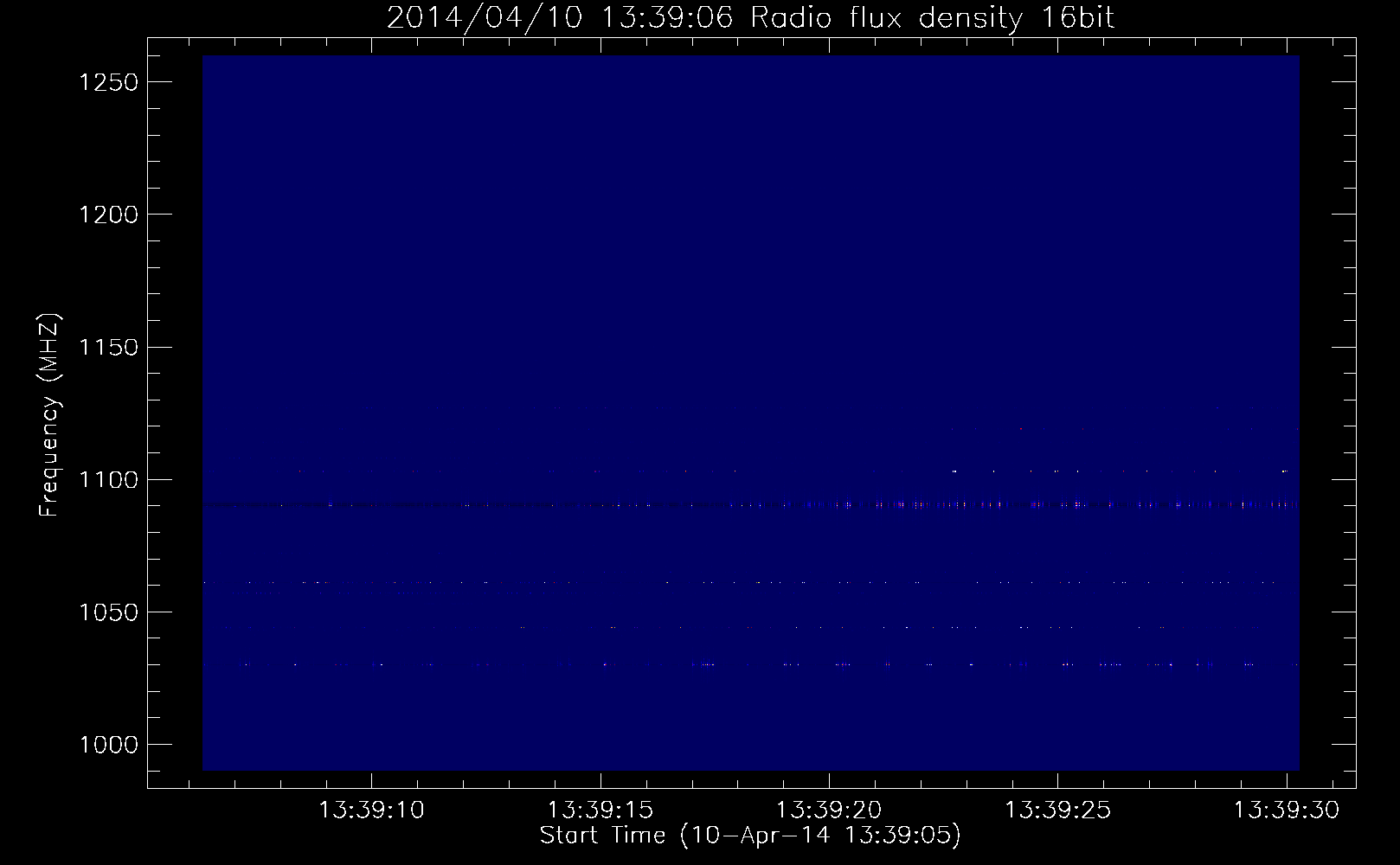
Task: Select the 1100 frequency tick label
Action: click(109, 480)
